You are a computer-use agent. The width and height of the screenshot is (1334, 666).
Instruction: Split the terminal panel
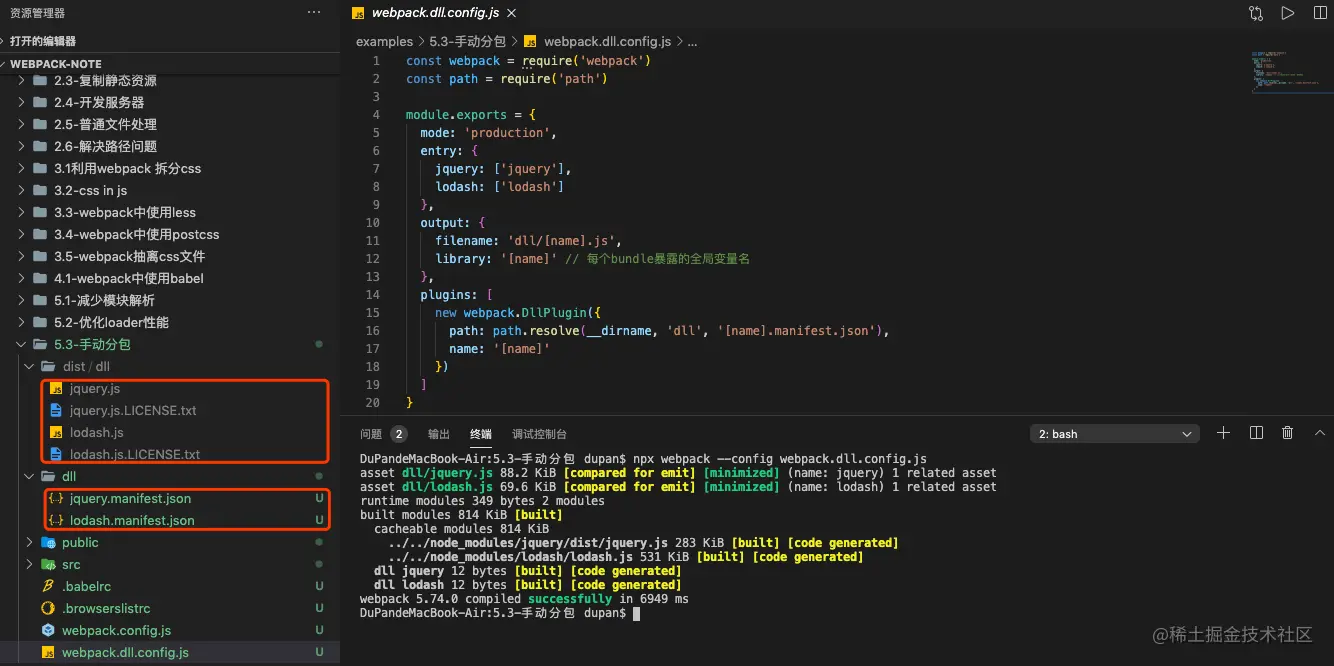click(x=1256, y=433)
